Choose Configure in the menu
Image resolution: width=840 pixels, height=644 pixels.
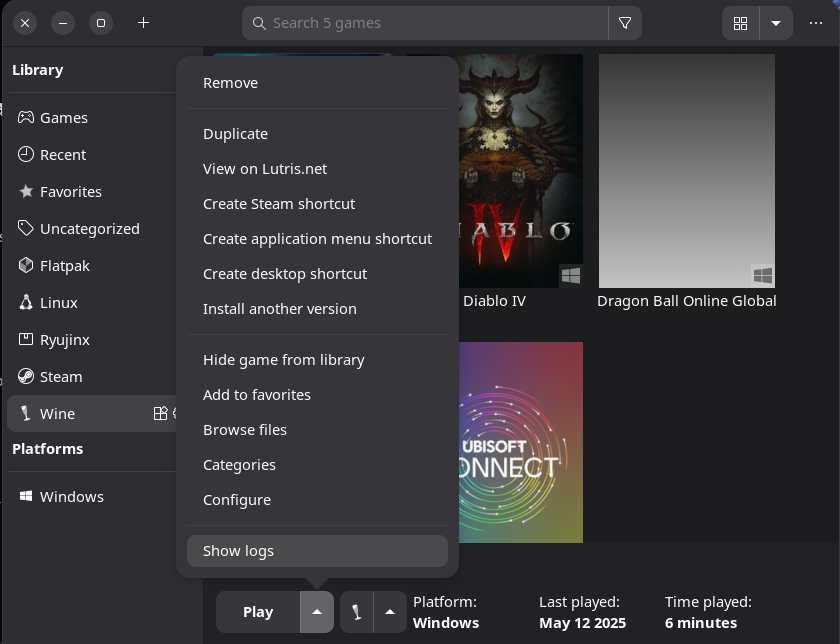pyautogui.click(x=317, y=500)
